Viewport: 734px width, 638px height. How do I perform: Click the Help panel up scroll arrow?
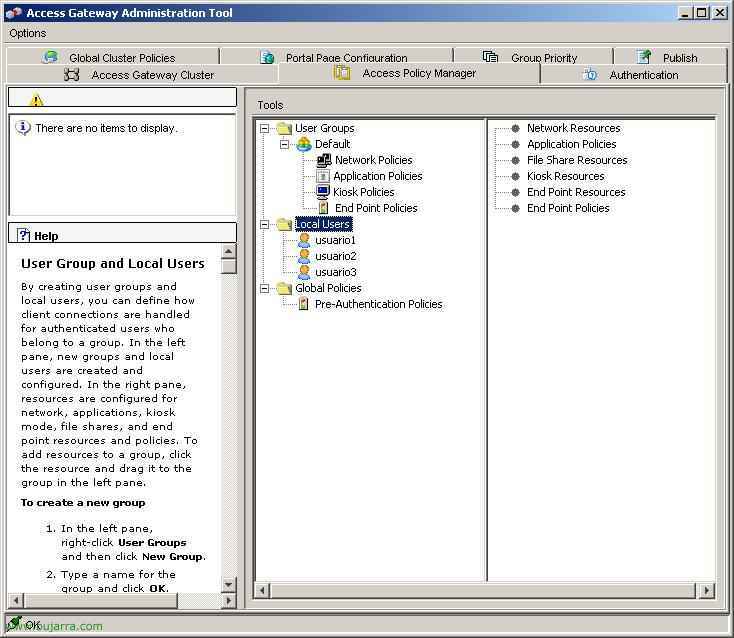(228, 251)
